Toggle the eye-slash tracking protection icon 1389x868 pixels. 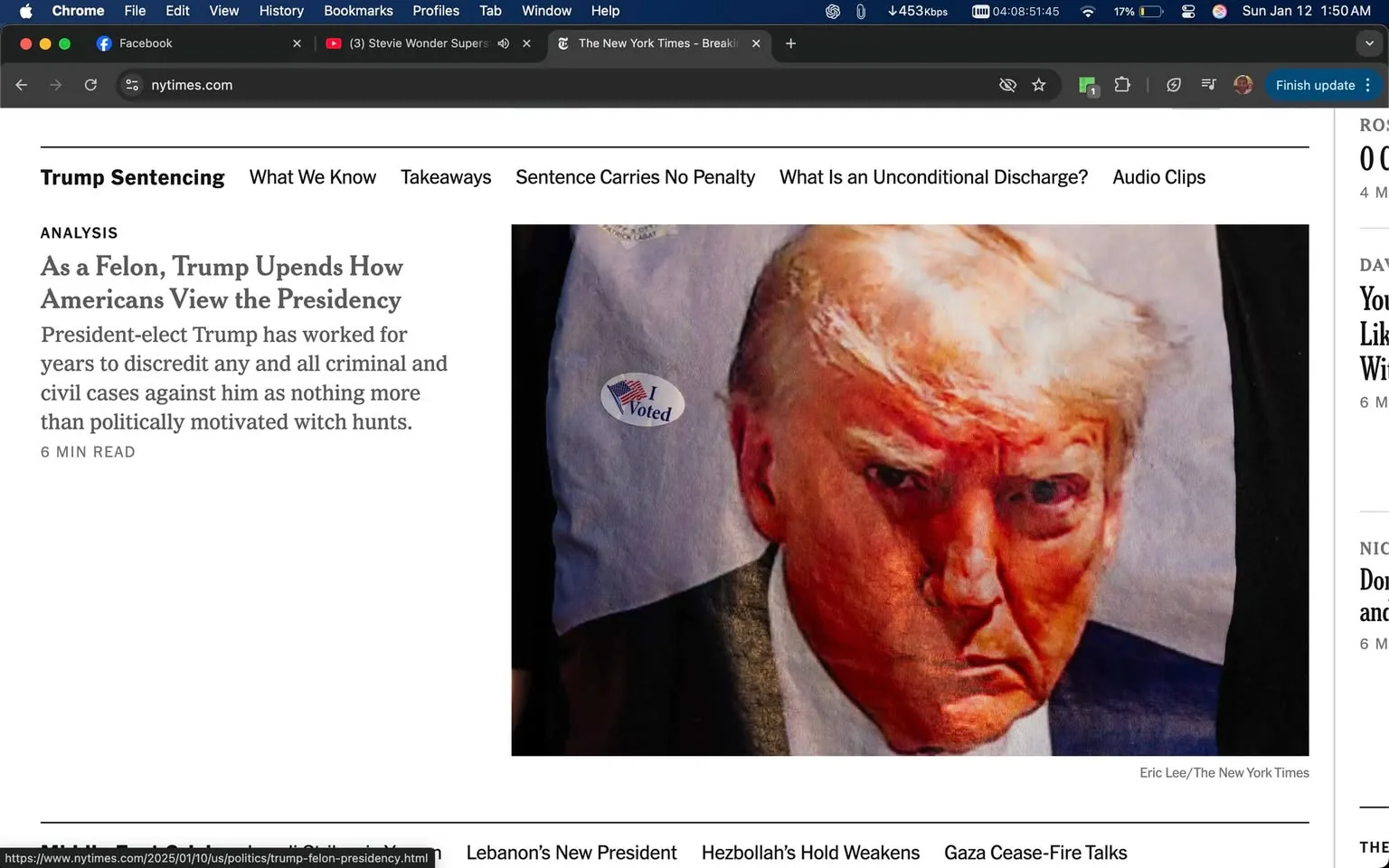[1007, 85]
